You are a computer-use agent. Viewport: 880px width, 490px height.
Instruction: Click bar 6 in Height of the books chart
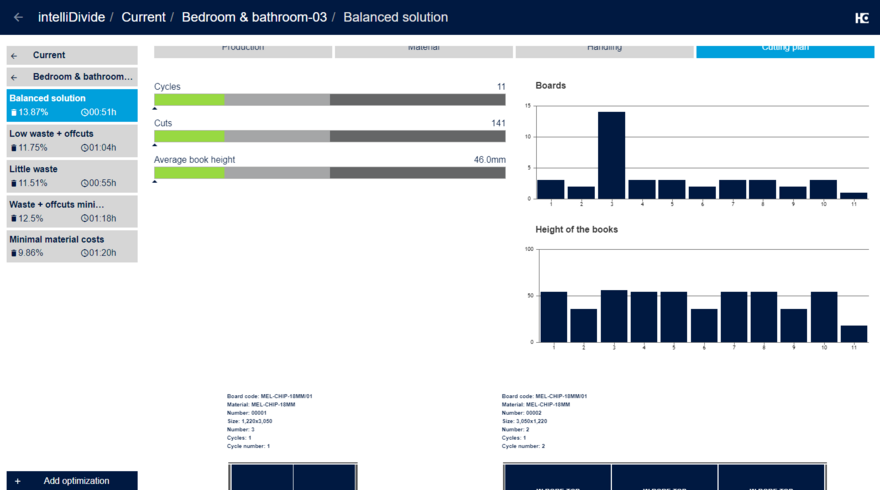click(704, 326)
